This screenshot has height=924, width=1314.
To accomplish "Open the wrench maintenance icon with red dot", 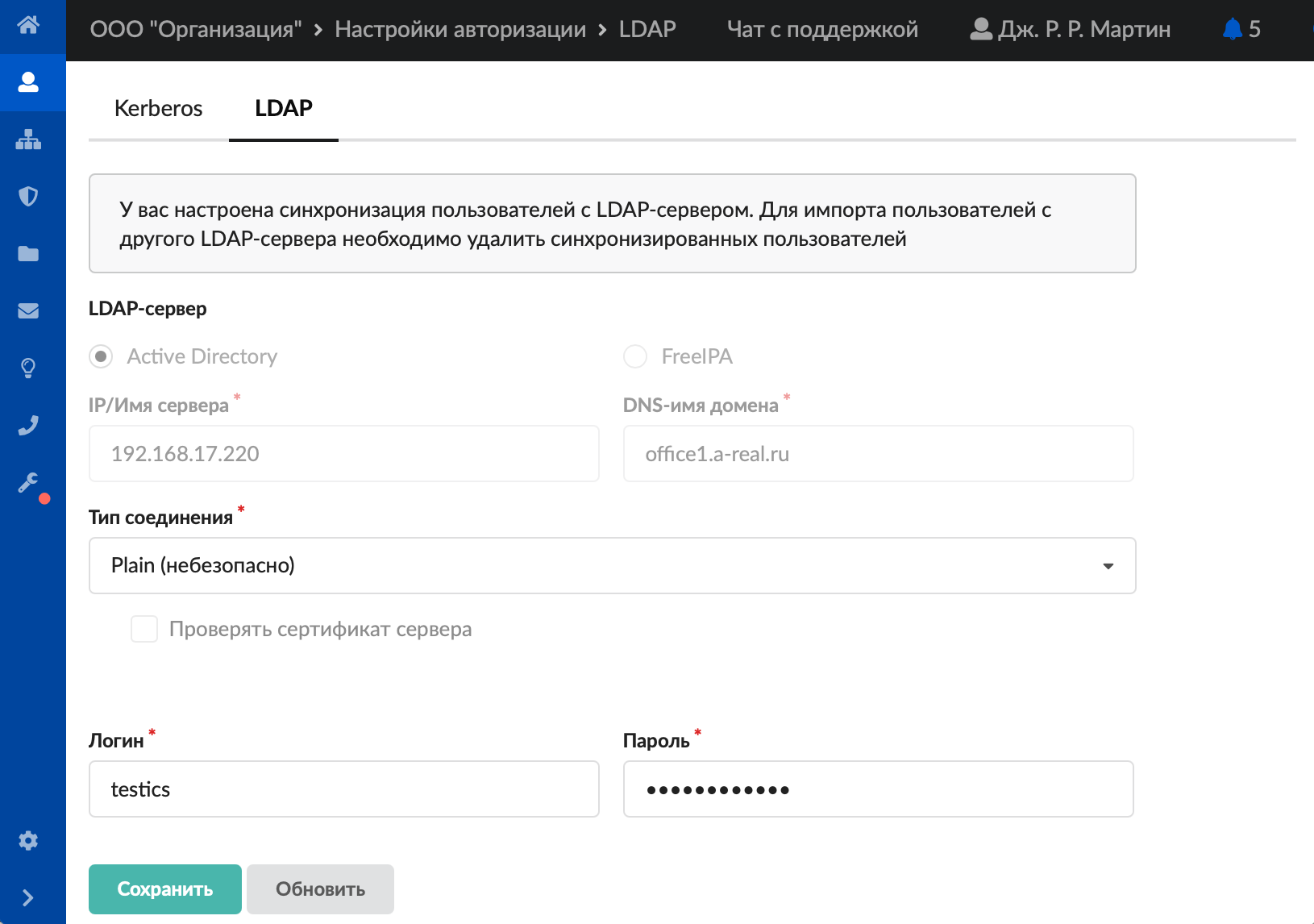I will point(31,485).
